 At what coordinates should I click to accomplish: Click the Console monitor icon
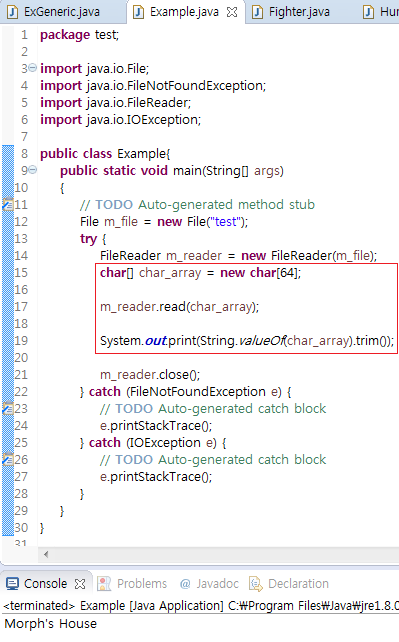coord(13,584)
